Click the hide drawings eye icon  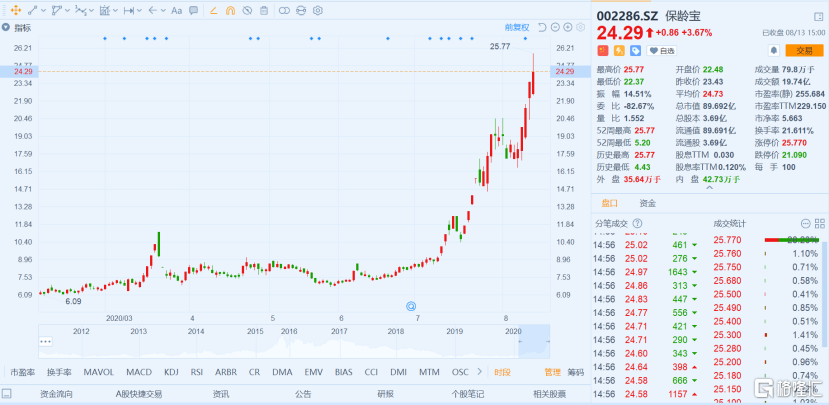point(247,10)
